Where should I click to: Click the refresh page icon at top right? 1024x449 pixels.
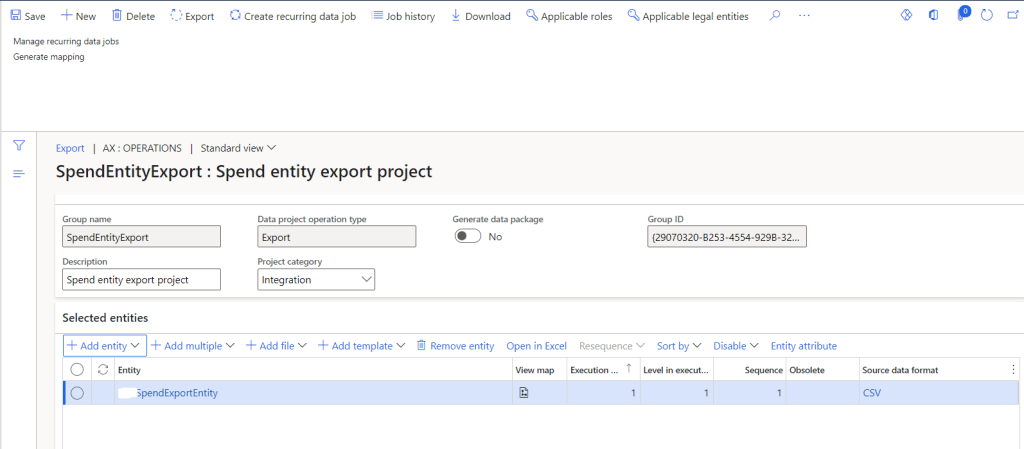987,16
